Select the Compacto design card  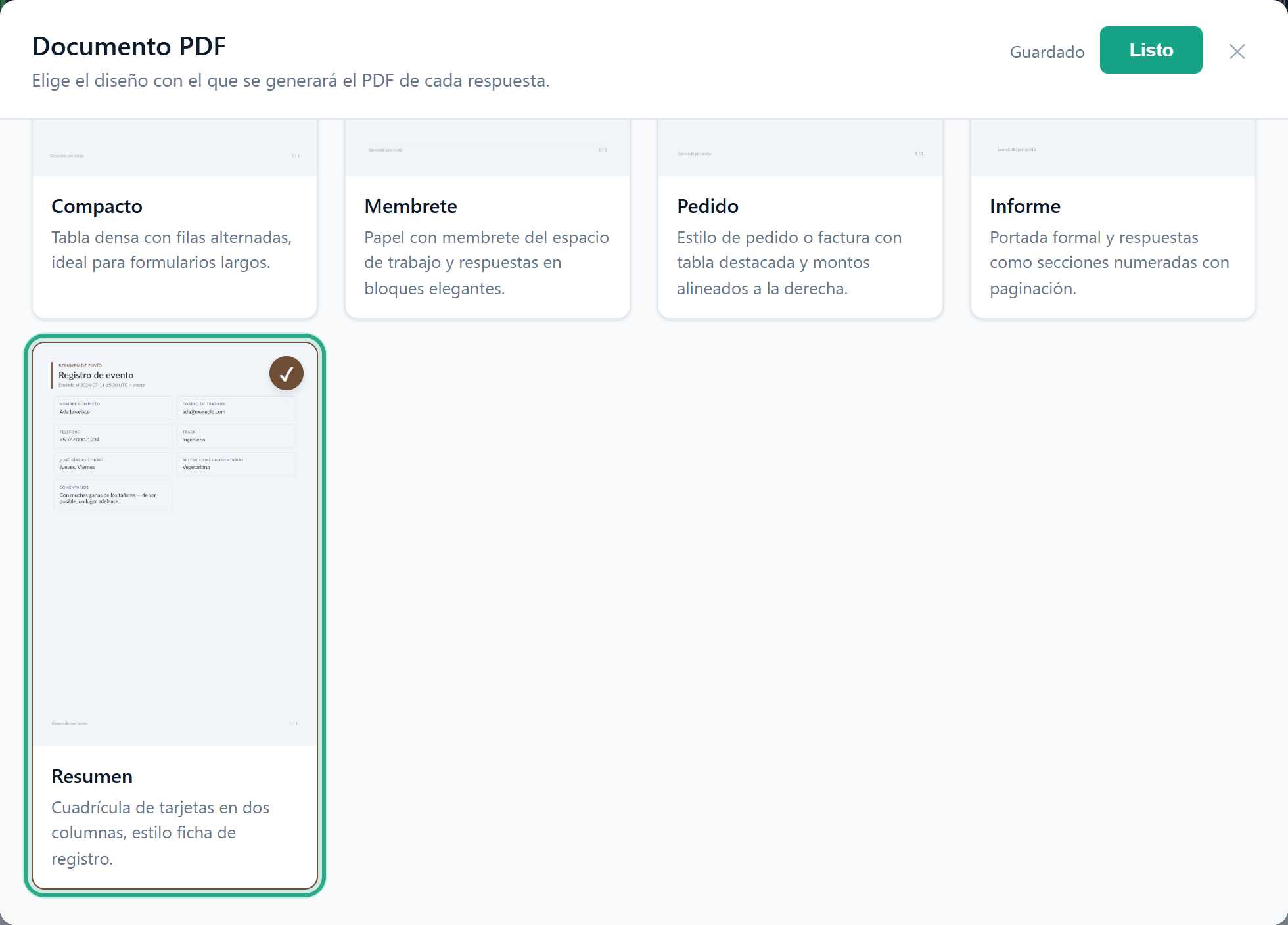pyautogui.click(x=175, y=219)
